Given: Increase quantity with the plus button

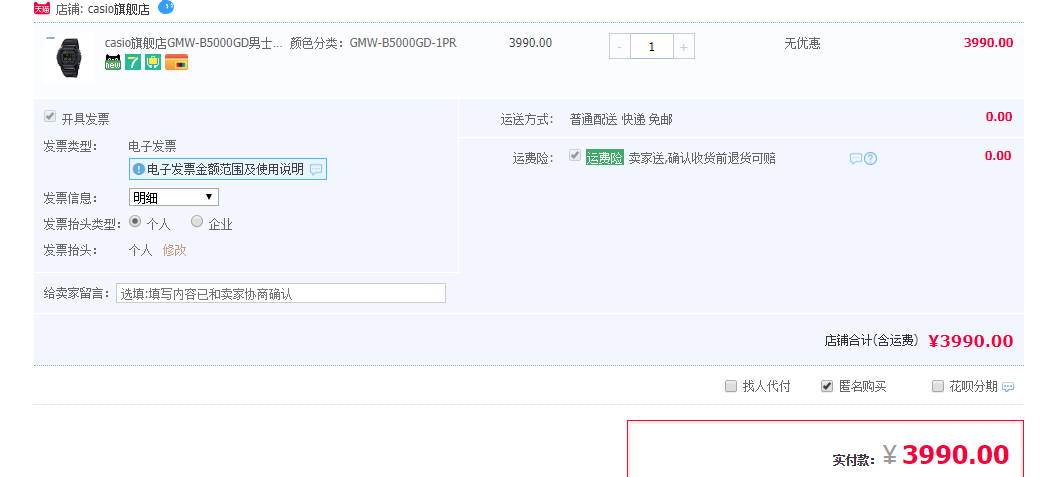Looking at the screenshot, I should pos(684,47).
